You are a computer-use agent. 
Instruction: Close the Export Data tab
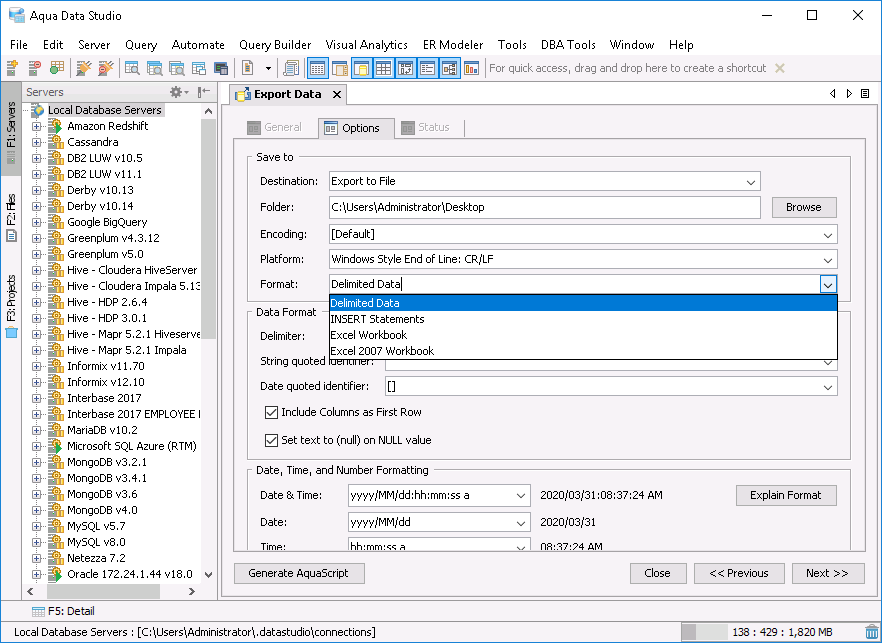[337, 95]
